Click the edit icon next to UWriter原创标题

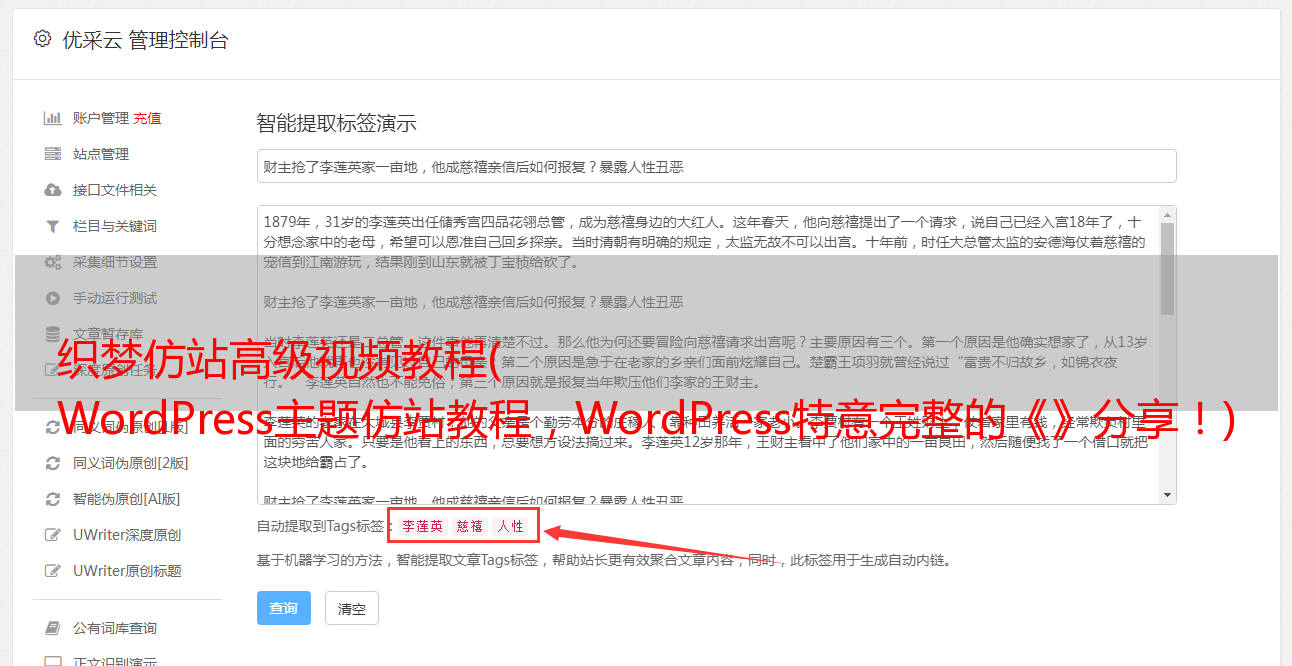(x=53, y=571)
